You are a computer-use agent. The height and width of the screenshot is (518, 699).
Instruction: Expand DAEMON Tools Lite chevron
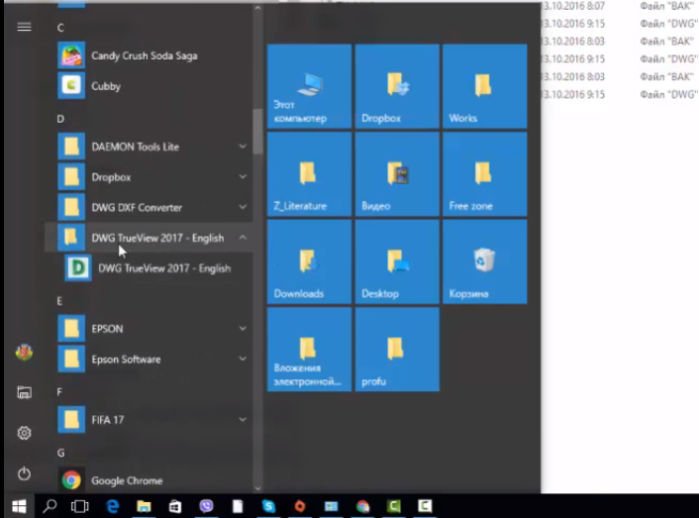pos(243,146)
